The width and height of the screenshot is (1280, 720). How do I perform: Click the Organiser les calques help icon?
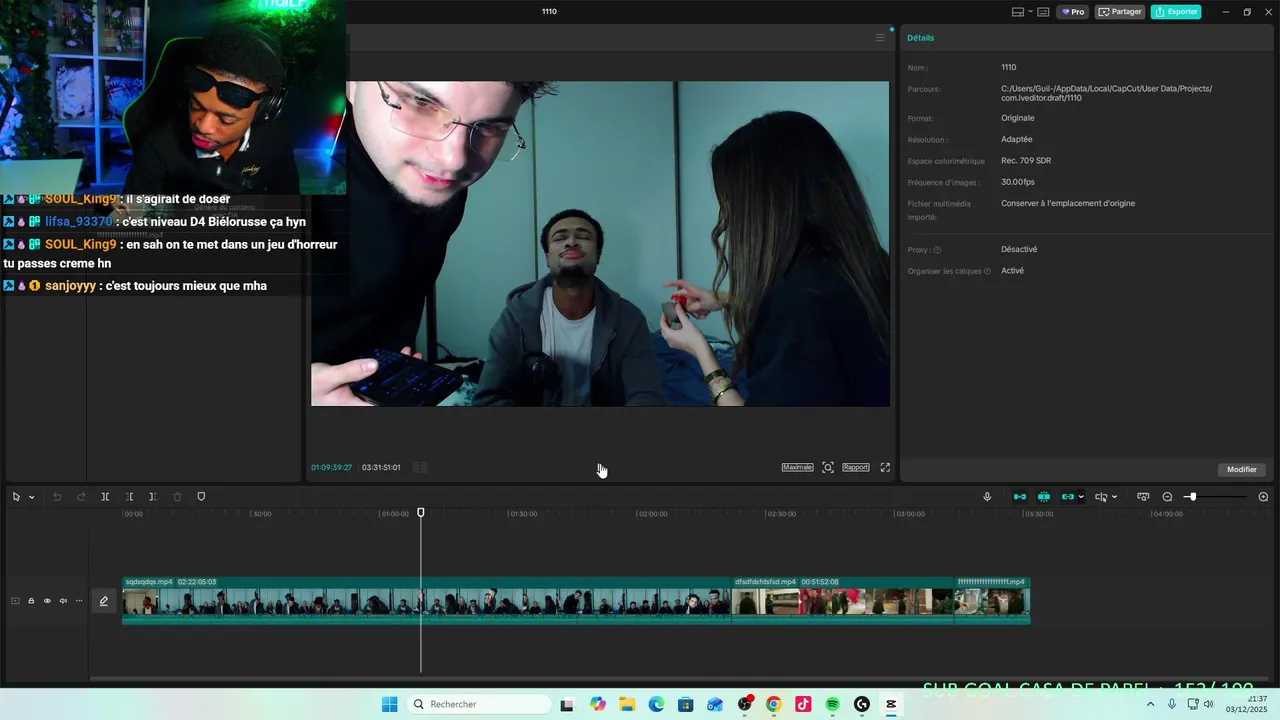click(x=987, y=271)
